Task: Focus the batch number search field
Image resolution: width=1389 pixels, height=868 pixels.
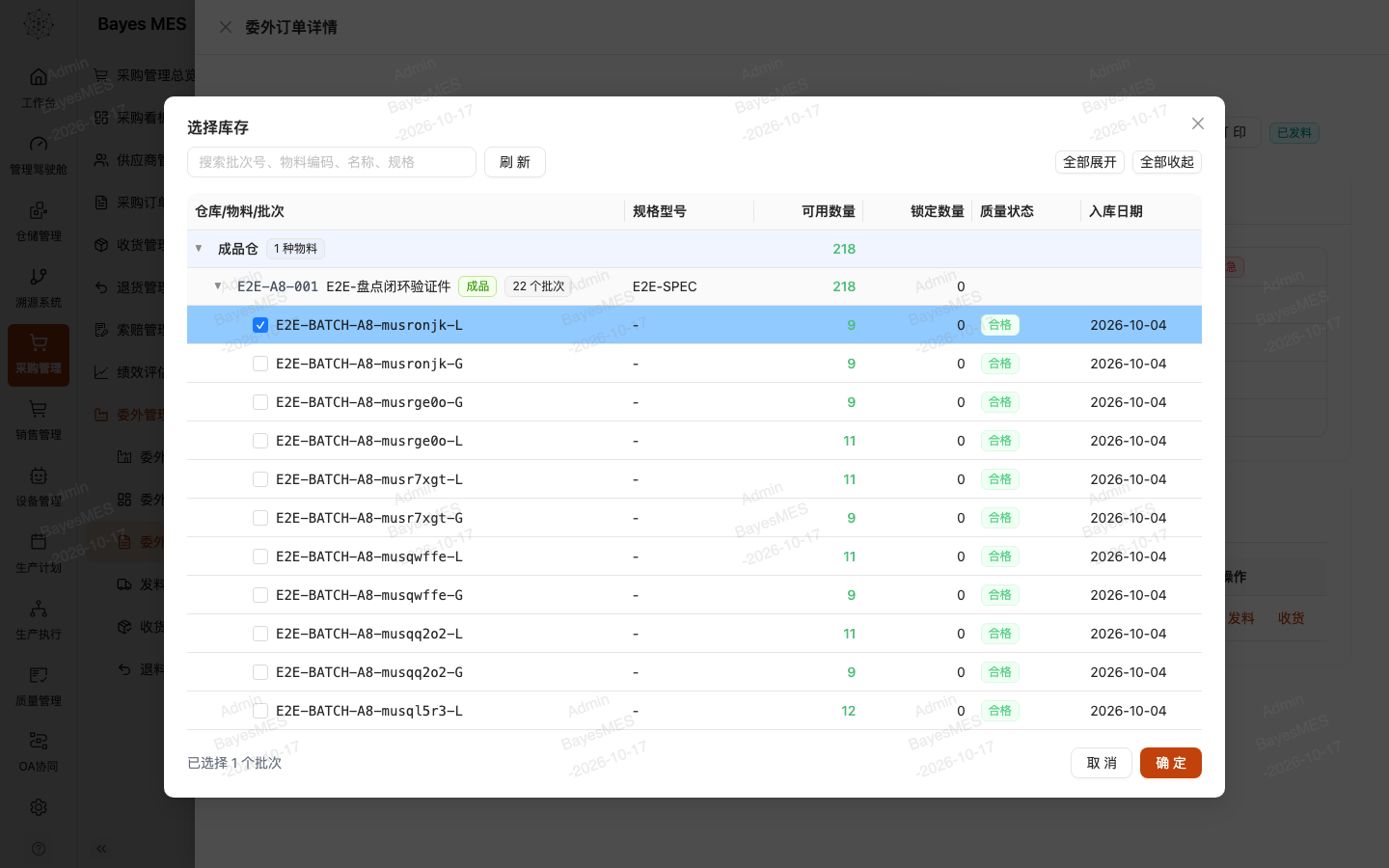Action: 332,162
